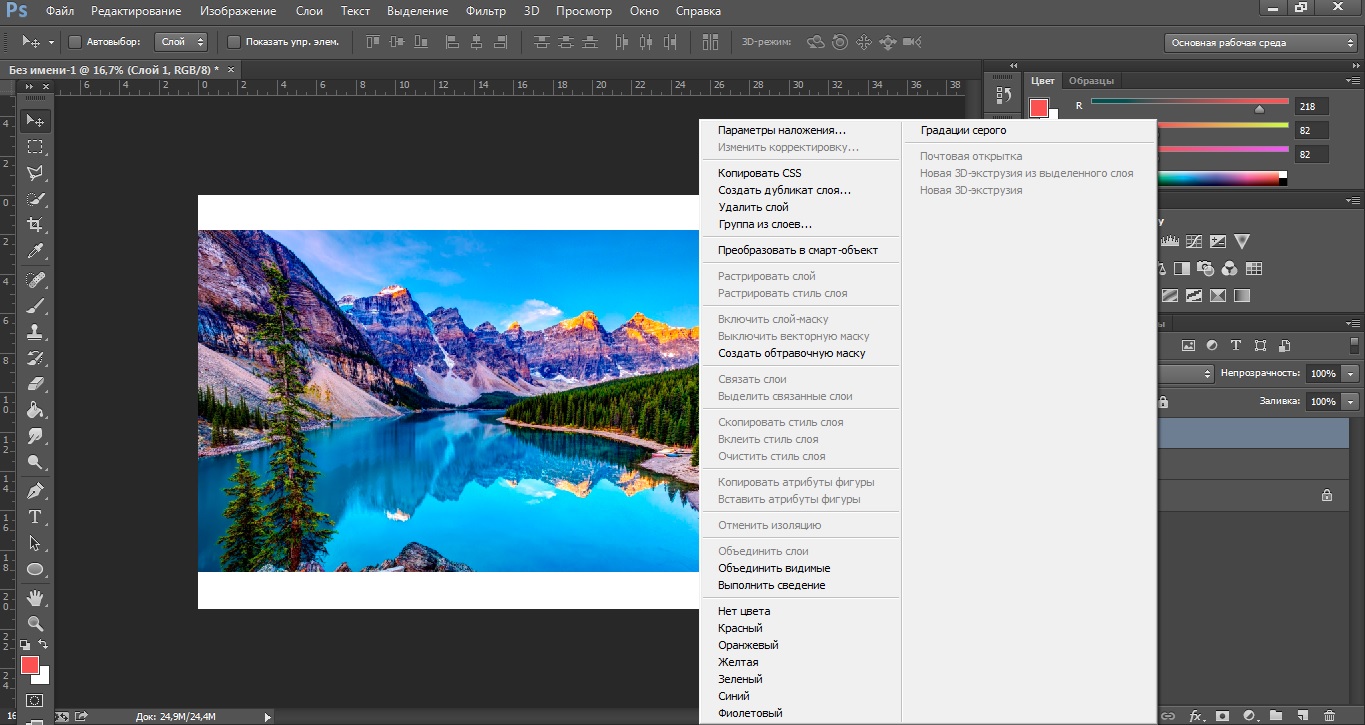The width and height of the screenshot is (1365, 725).
Task: Select the Dodge tool
Action: coord(35,462)
